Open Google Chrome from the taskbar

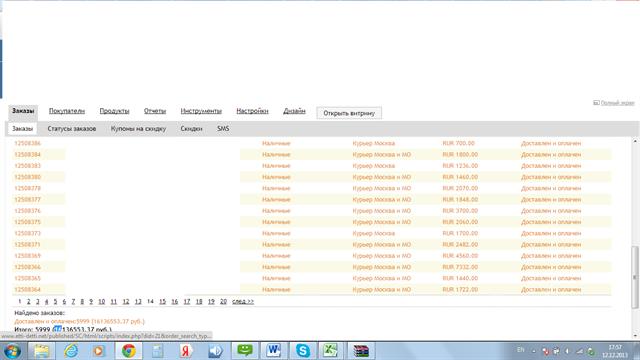[x=129, y=351]
